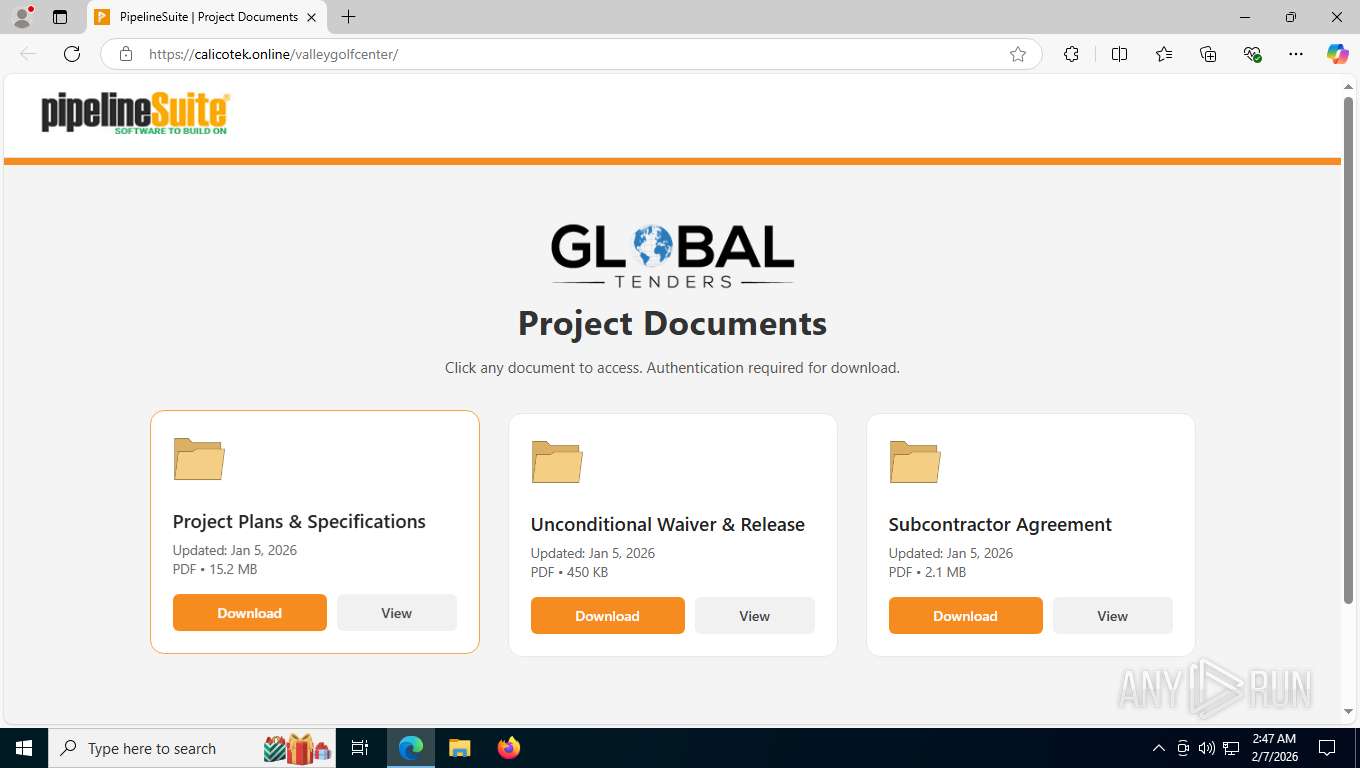Screen dimensions: 1360x768
Task: Click the back navigation arrow
Action: click(x=28, y=54)
